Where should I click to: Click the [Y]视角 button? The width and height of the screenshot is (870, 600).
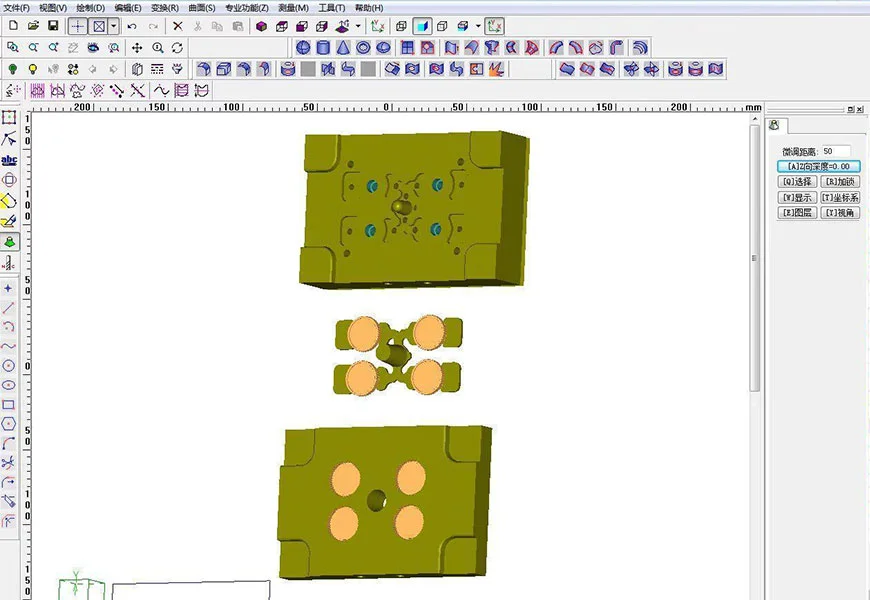click(841, 213)
